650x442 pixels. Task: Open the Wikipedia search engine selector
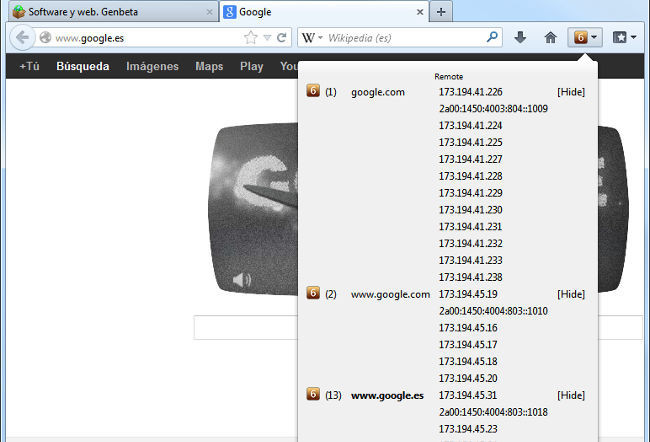click(312, 38)
